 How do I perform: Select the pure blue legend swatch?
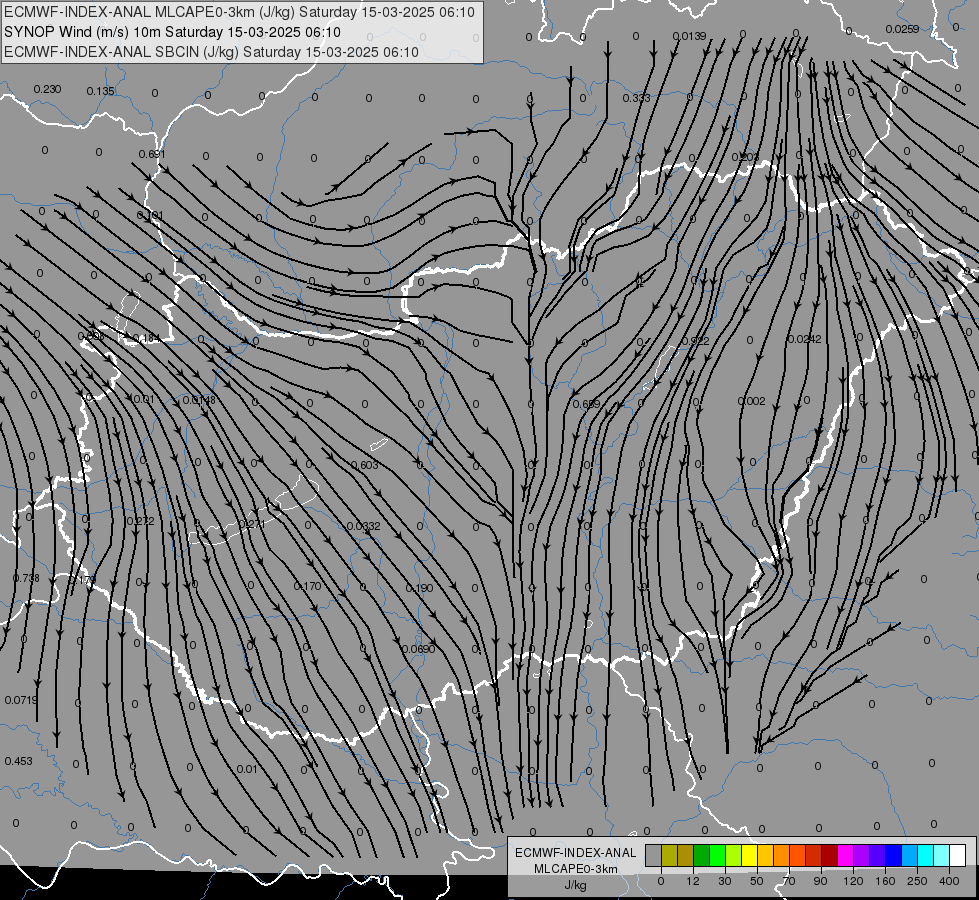[x=894, y=856]
